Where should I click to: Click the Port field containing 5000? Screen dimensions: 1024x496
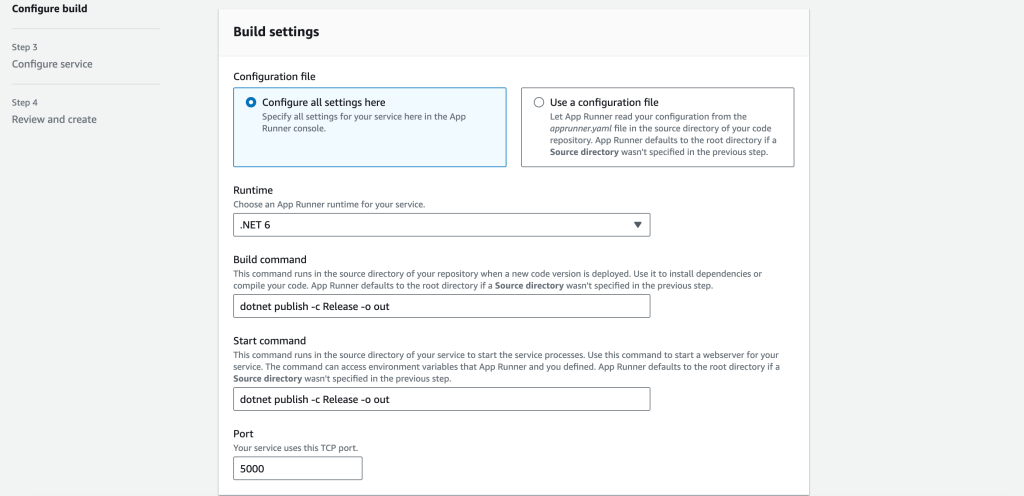coord(297,468)
